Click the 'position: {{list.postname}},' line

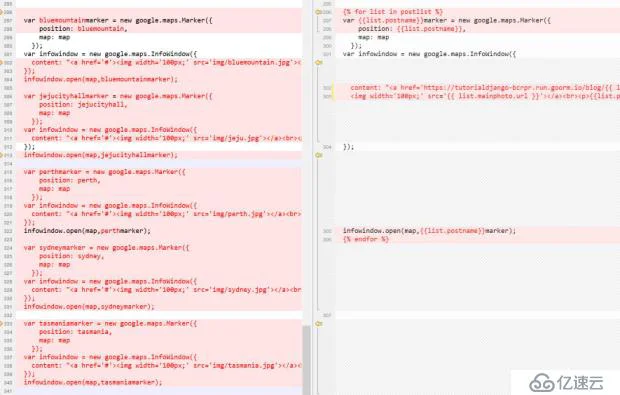[412, 28]
